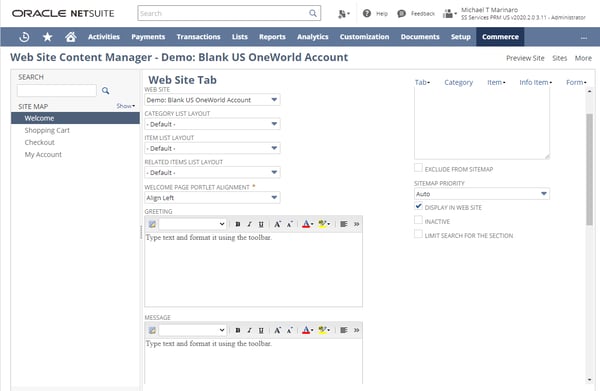600x391 pixels.
Task: Enable Limit Search For The Section
Action: (418, 234)
